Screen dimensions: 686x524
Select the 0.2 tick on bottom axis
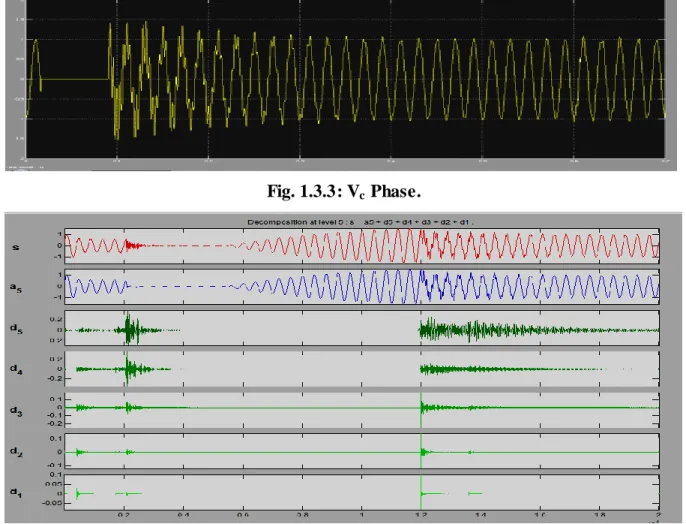coord(124,515)
